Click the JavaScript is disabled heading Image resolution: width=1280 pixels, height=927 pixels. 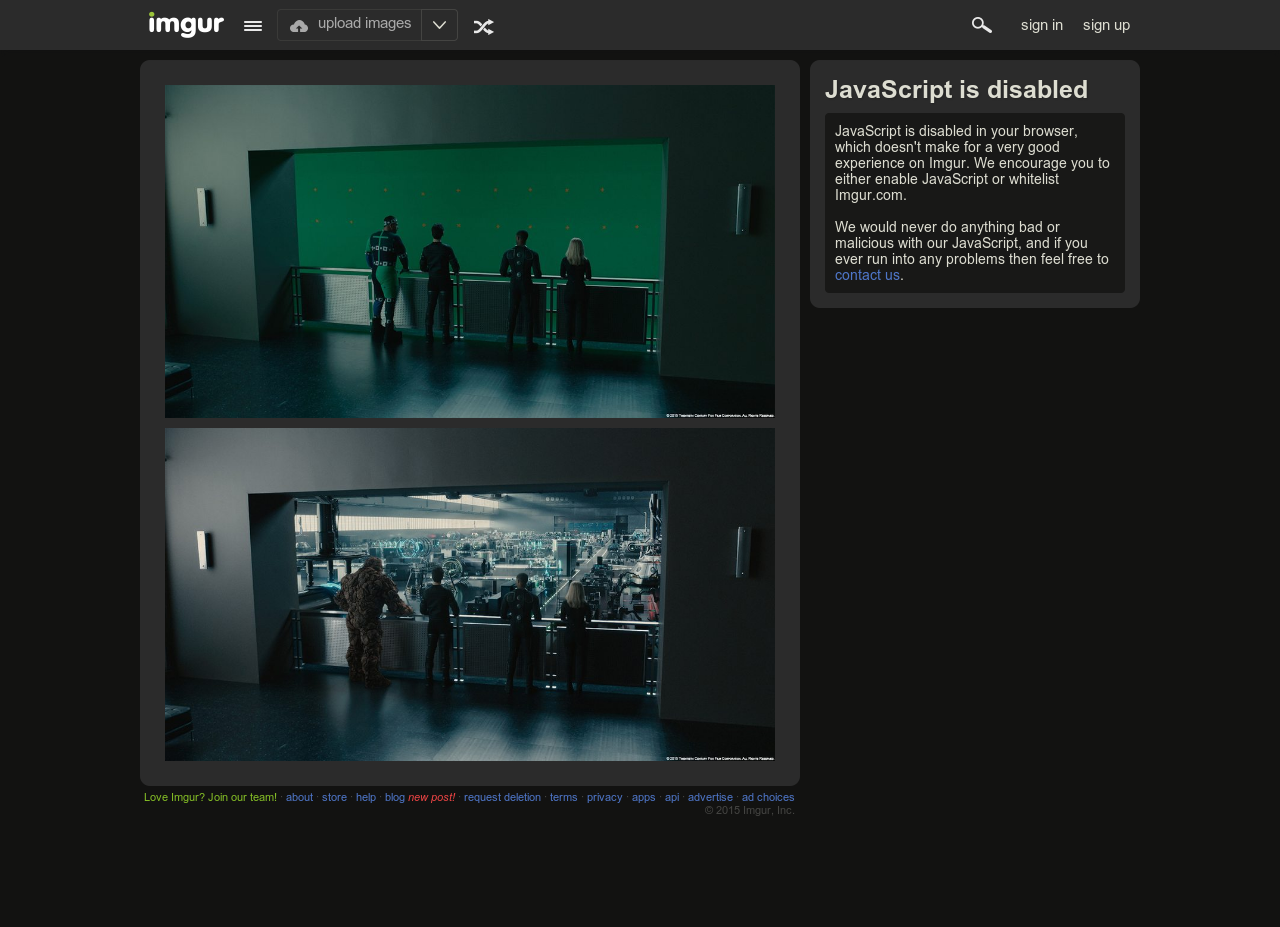(956, 89)
